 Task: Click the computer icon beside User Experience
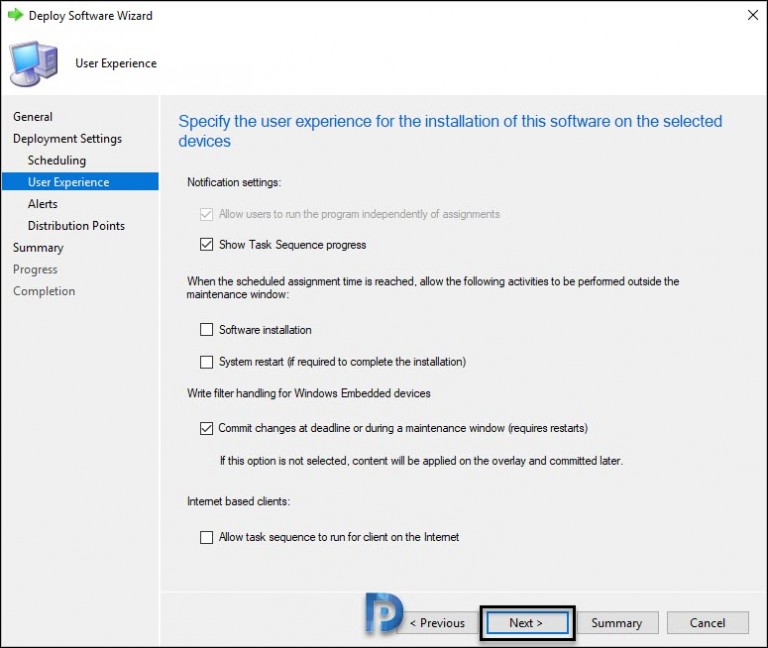point(34,64)
